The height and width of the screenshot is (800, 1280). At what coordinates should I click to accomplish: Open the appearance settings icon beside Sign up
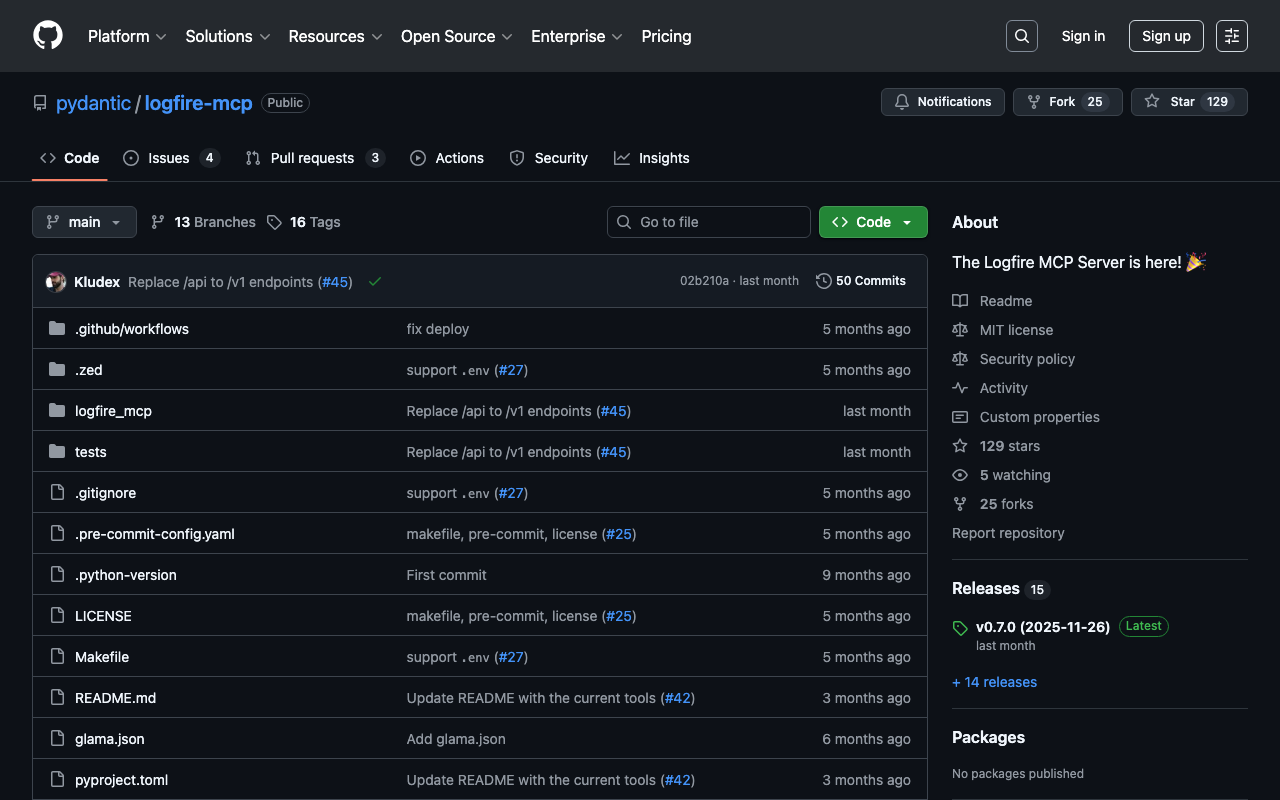[x=1231, y=36]
